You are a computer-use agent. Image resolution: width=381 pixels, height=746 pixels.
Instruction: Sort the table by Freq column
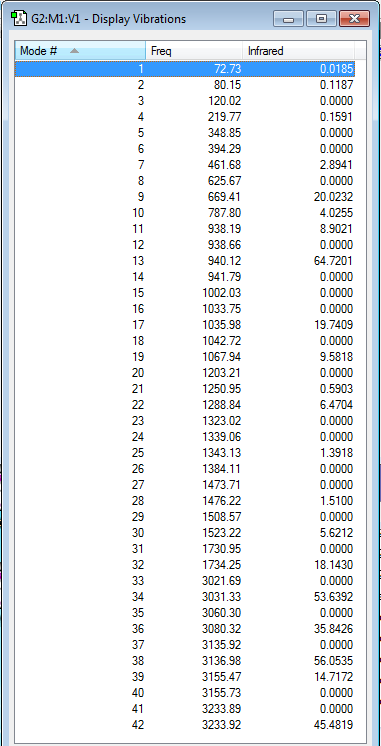coord(194,50)
